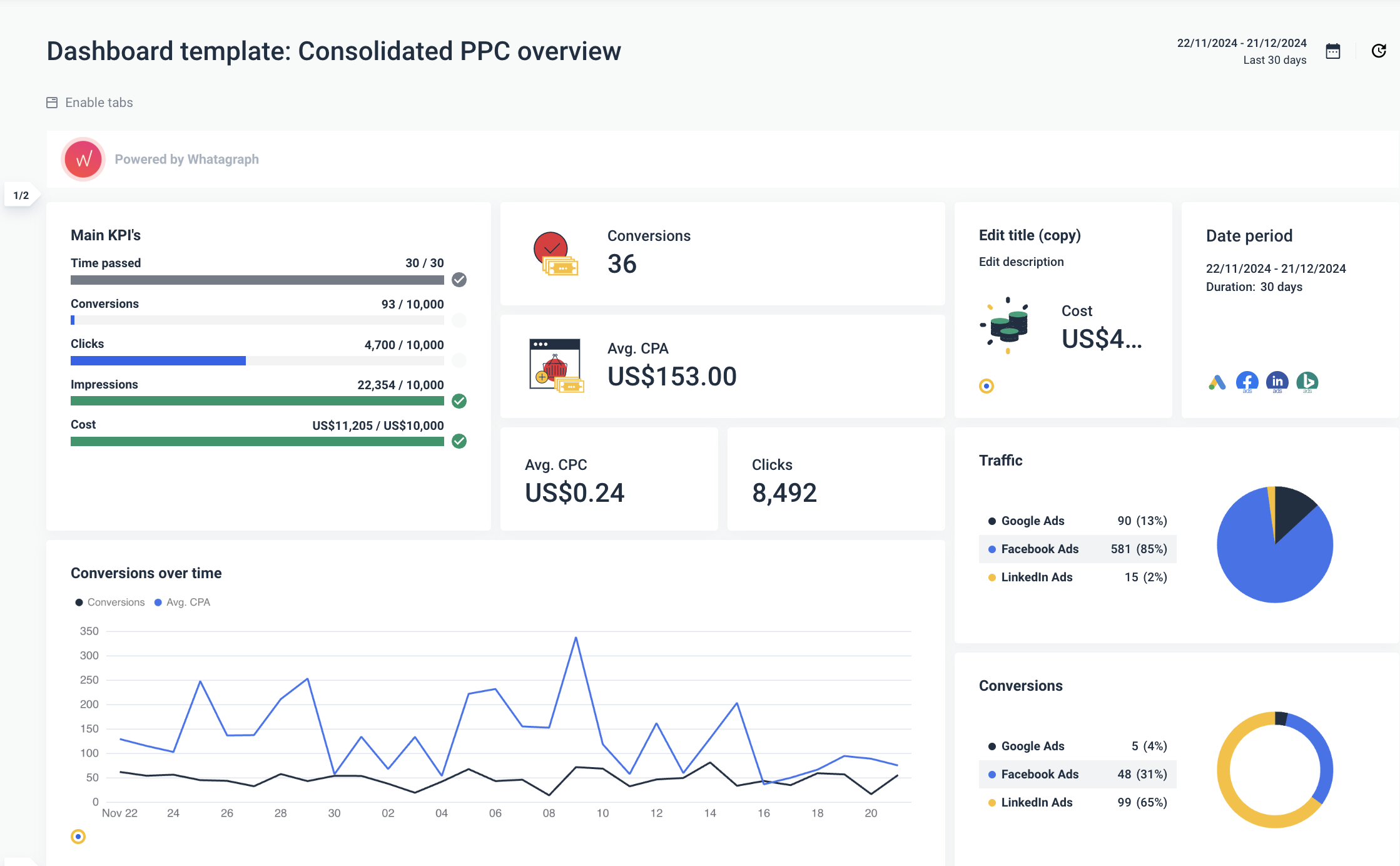Click the source indicator under Cost widget
Screen dimensions: 1400x866
point(987,386)
